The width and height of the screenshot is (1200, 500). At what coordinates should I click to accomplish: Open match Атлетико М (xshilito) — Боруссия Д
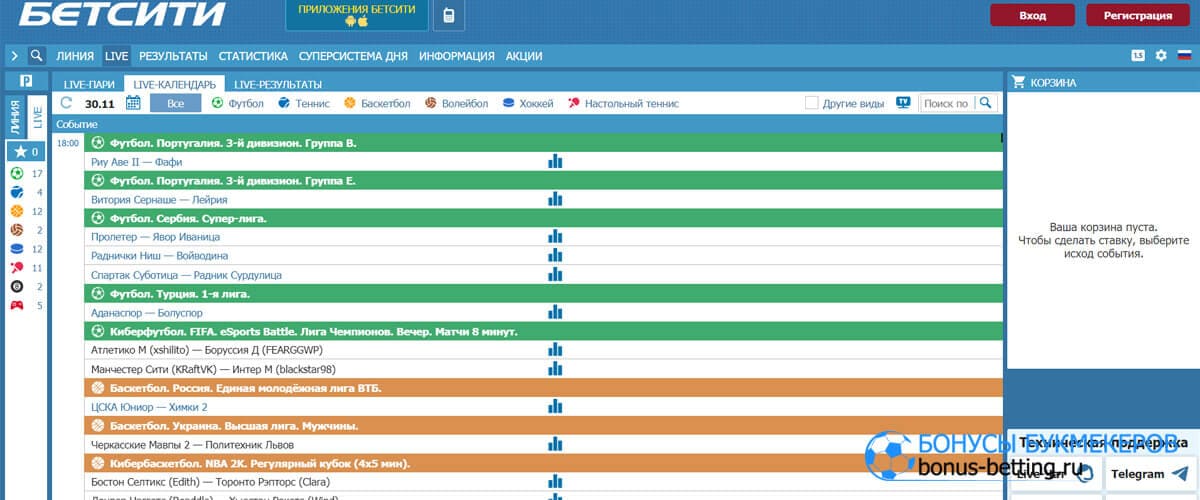205,350
